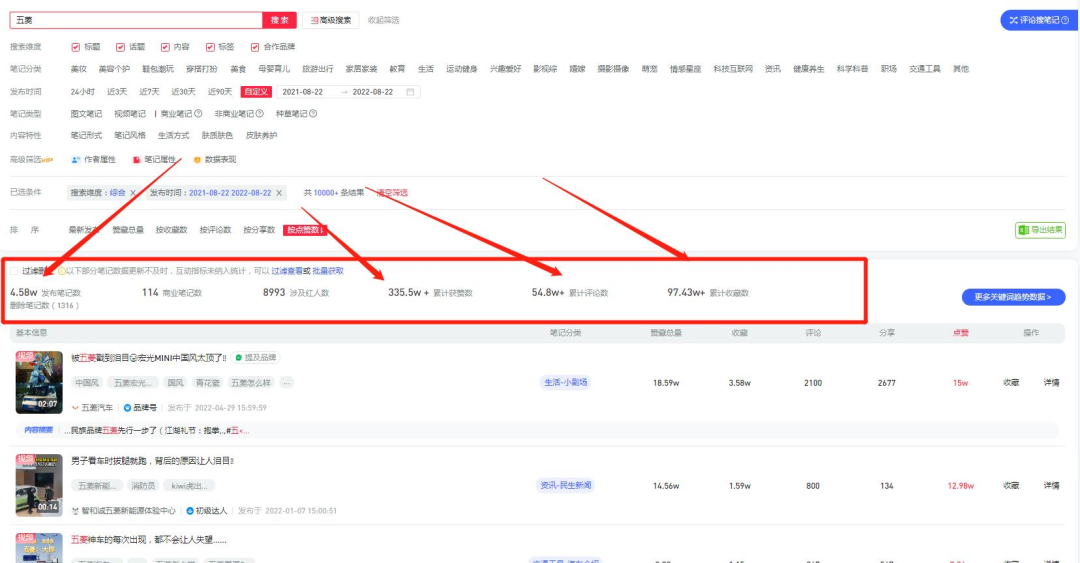Expand the 数据表现 filter
The width and height of the screenshot is (1080, 563).
[x=214, y=159]
